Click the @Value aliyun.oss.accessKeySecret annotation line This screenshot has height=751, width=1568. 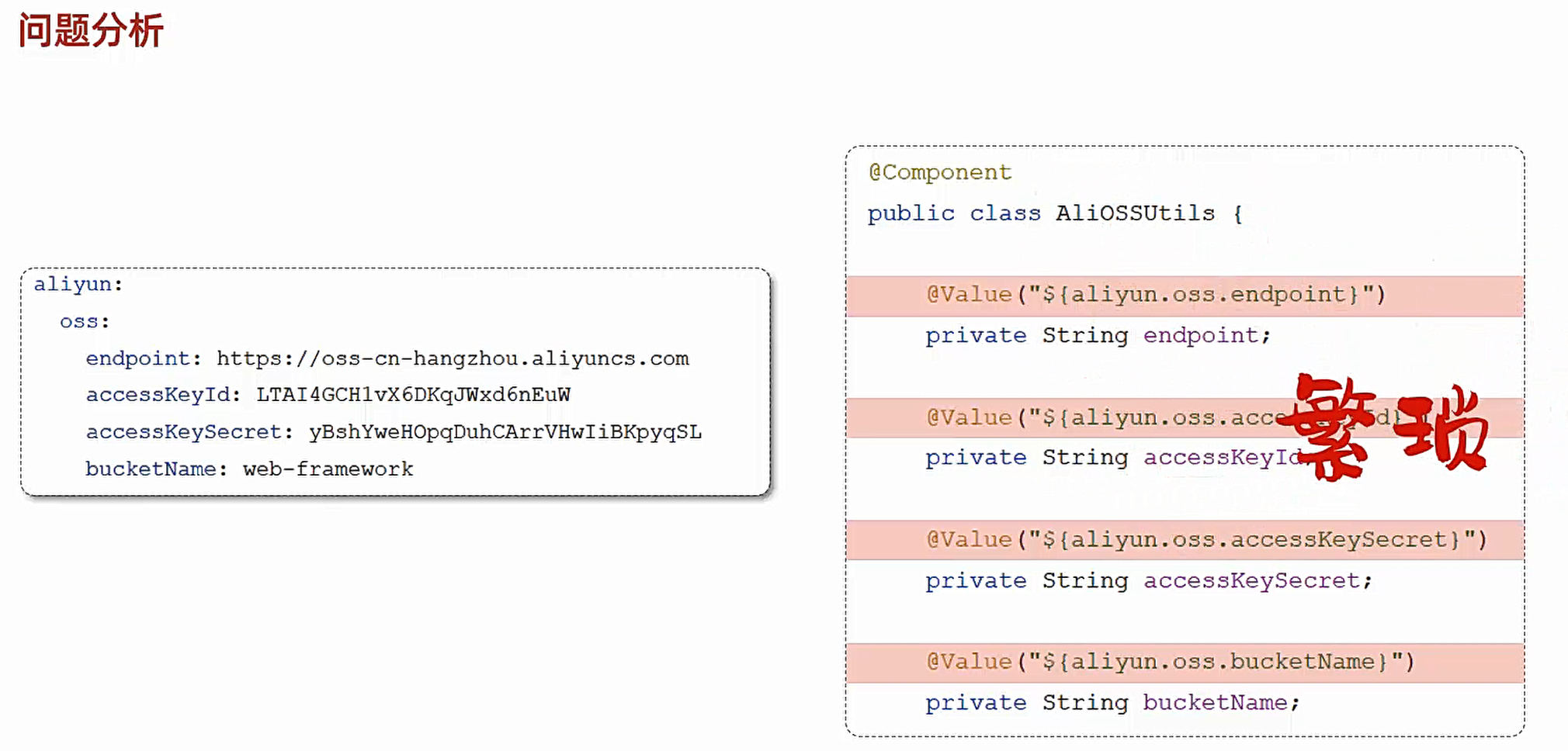coord(1185,540)
